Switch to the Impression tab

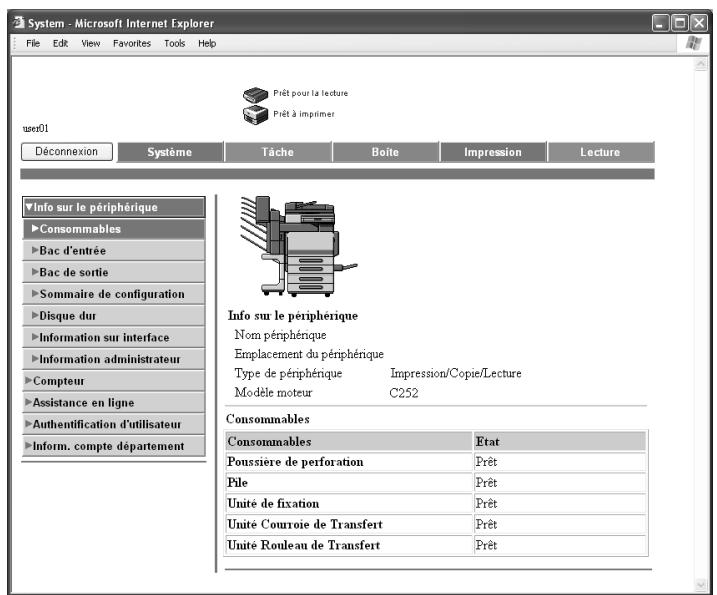click(493, 152)
